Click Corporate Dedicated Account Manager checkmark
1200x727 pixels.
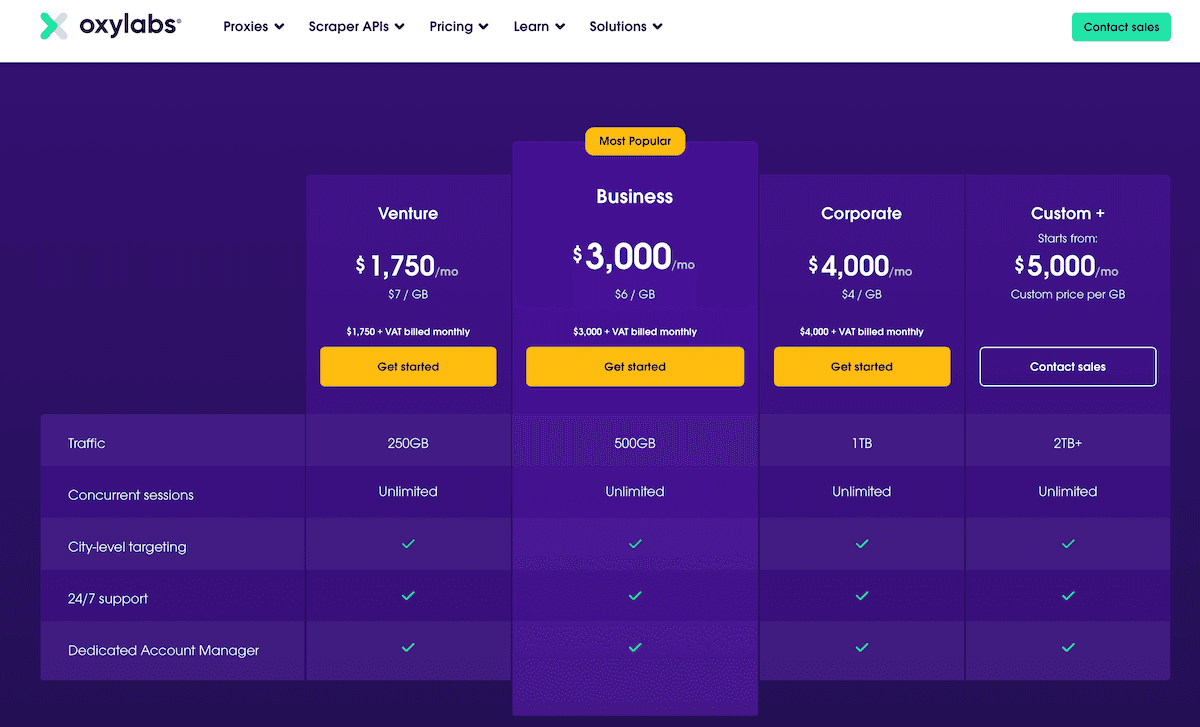862,647
